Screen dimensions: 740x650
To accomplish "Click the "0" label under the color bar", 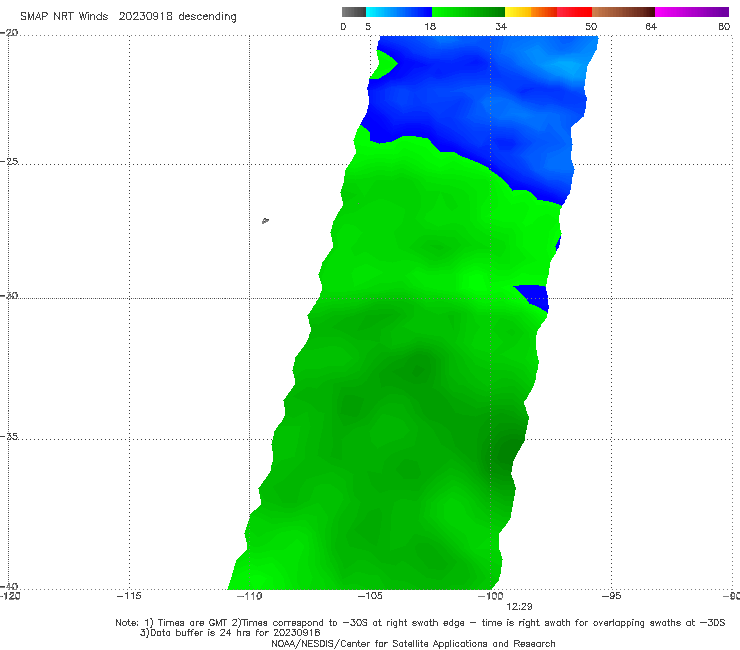I will [343, 27].
